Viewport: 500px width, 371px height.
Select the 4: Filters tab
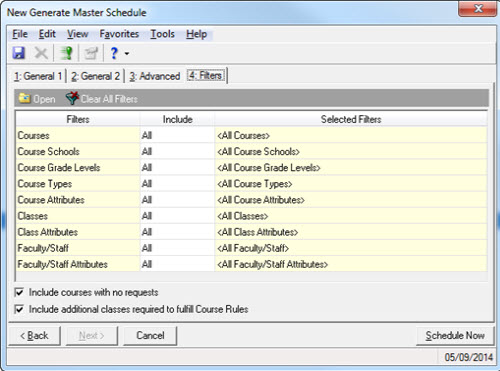pos(206,76)
